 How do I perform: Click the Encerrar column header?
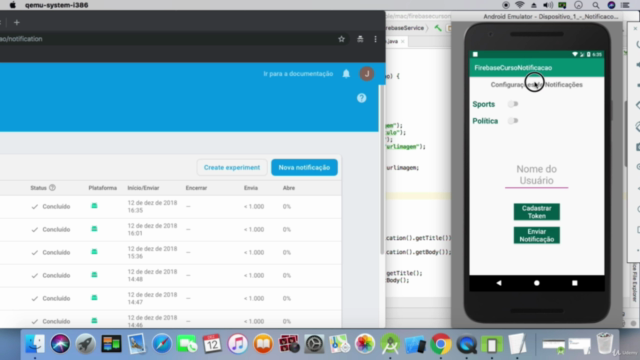pyautogui.click(x=196, y=188)
